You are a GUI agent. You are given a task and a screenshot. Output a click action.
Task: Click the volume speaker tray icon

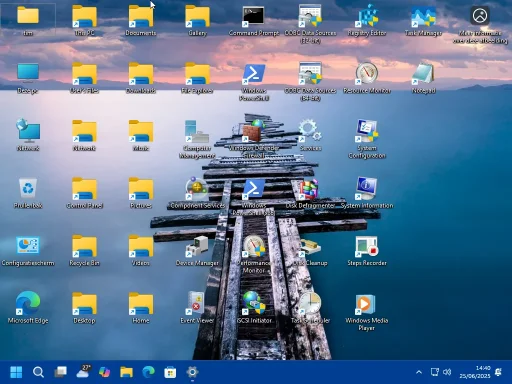tap(447, 372)
